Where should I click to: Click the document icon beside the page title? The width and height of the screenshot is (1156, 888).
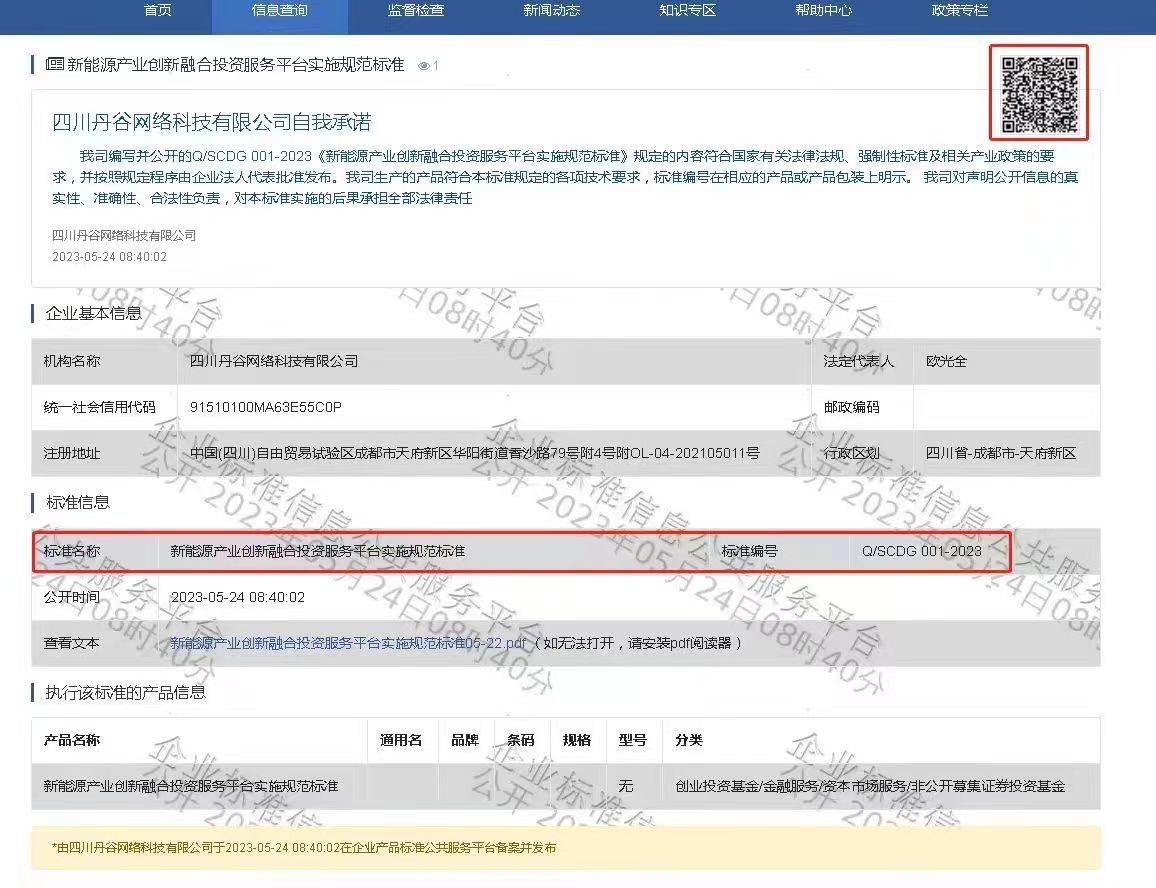click(x=55, y=64)
